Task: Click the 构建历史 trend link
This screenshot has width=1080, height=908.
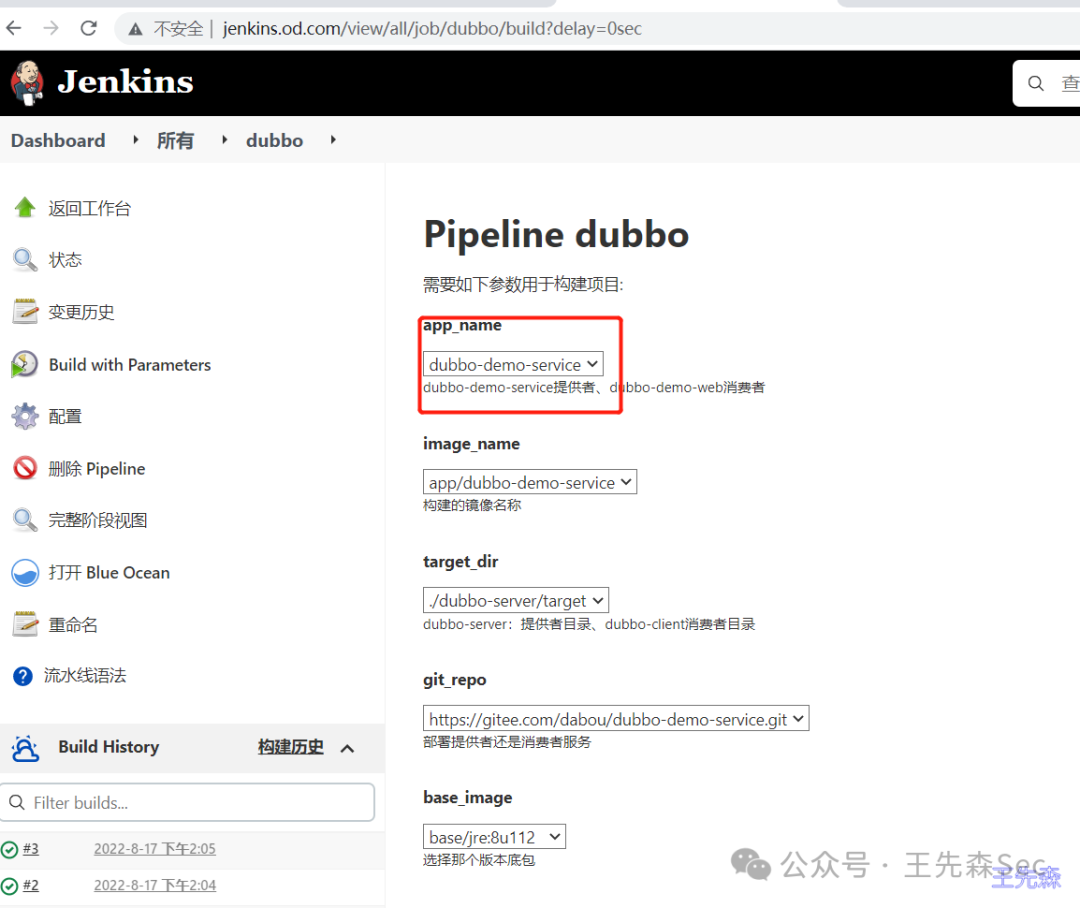Action: [x=291, y=747]
